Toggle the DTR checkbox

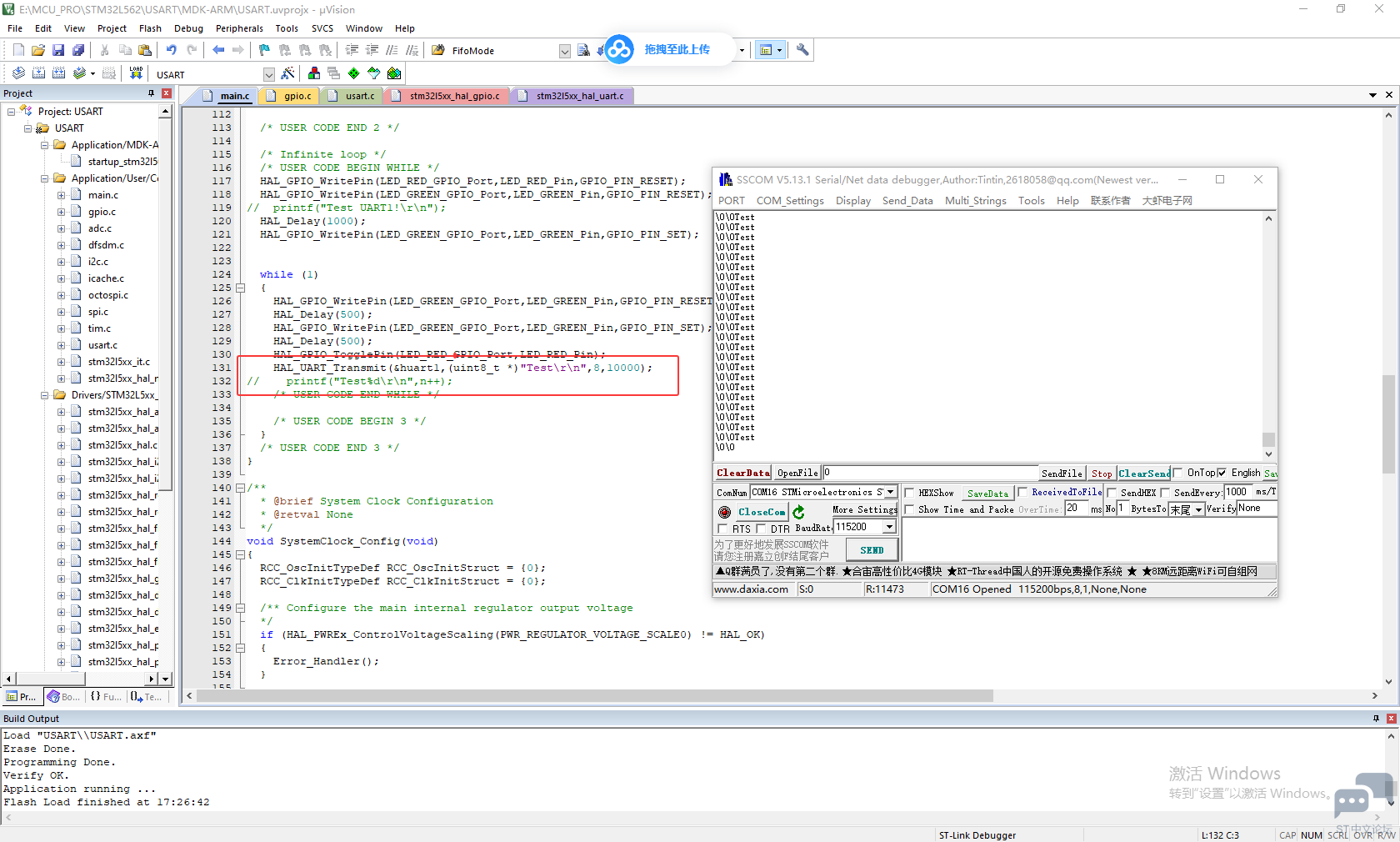[x=761, y=529]
